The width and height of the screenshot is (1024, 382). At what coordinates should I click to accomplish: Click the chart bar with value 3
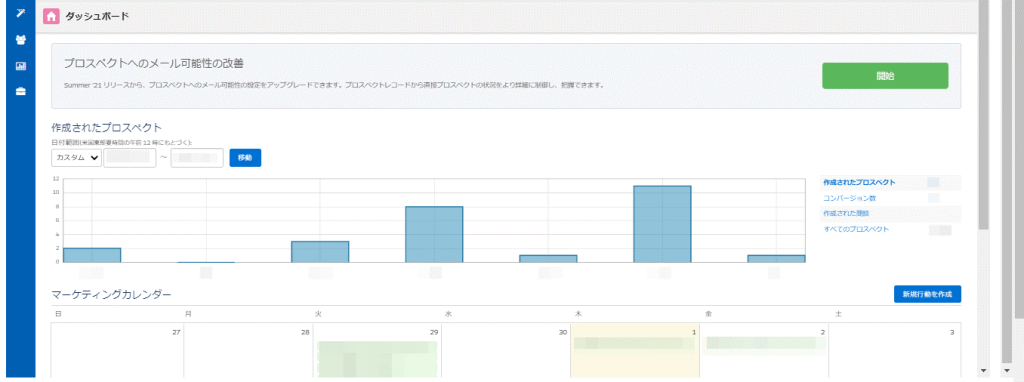coord(320,252)
